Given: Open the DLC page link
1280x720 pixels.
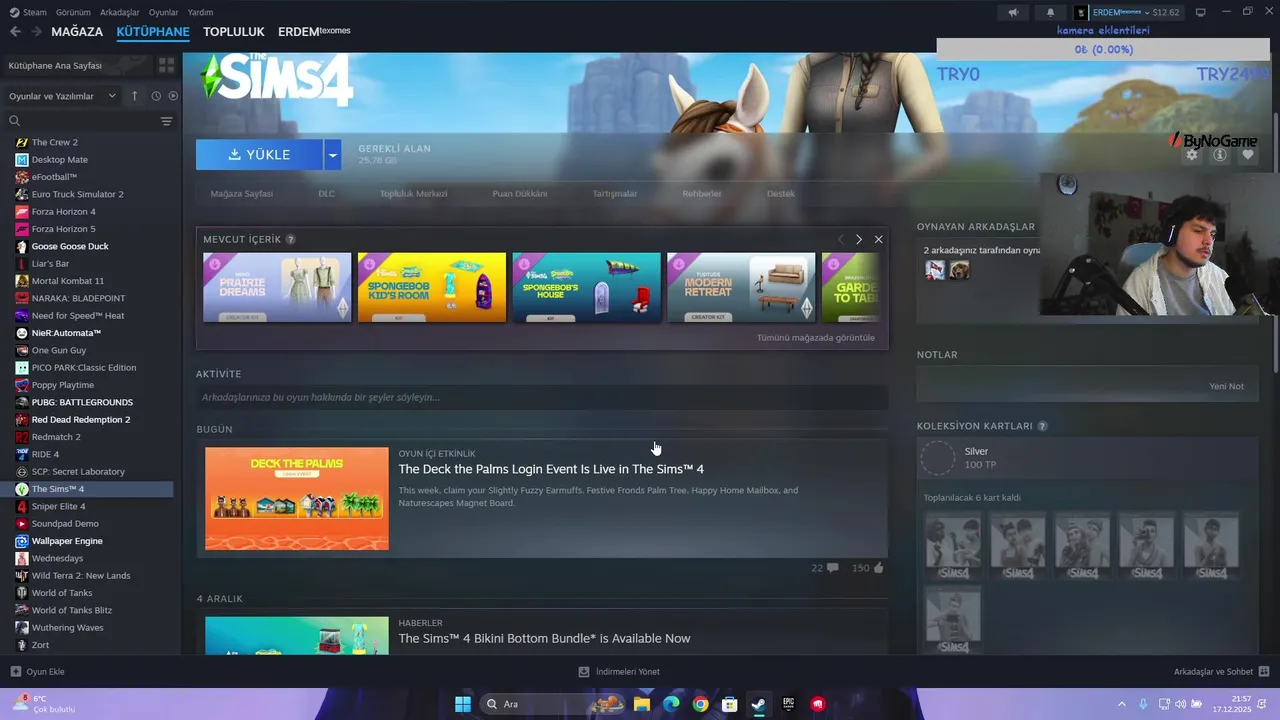Looking at the screenshot, I should click(326, 194).
